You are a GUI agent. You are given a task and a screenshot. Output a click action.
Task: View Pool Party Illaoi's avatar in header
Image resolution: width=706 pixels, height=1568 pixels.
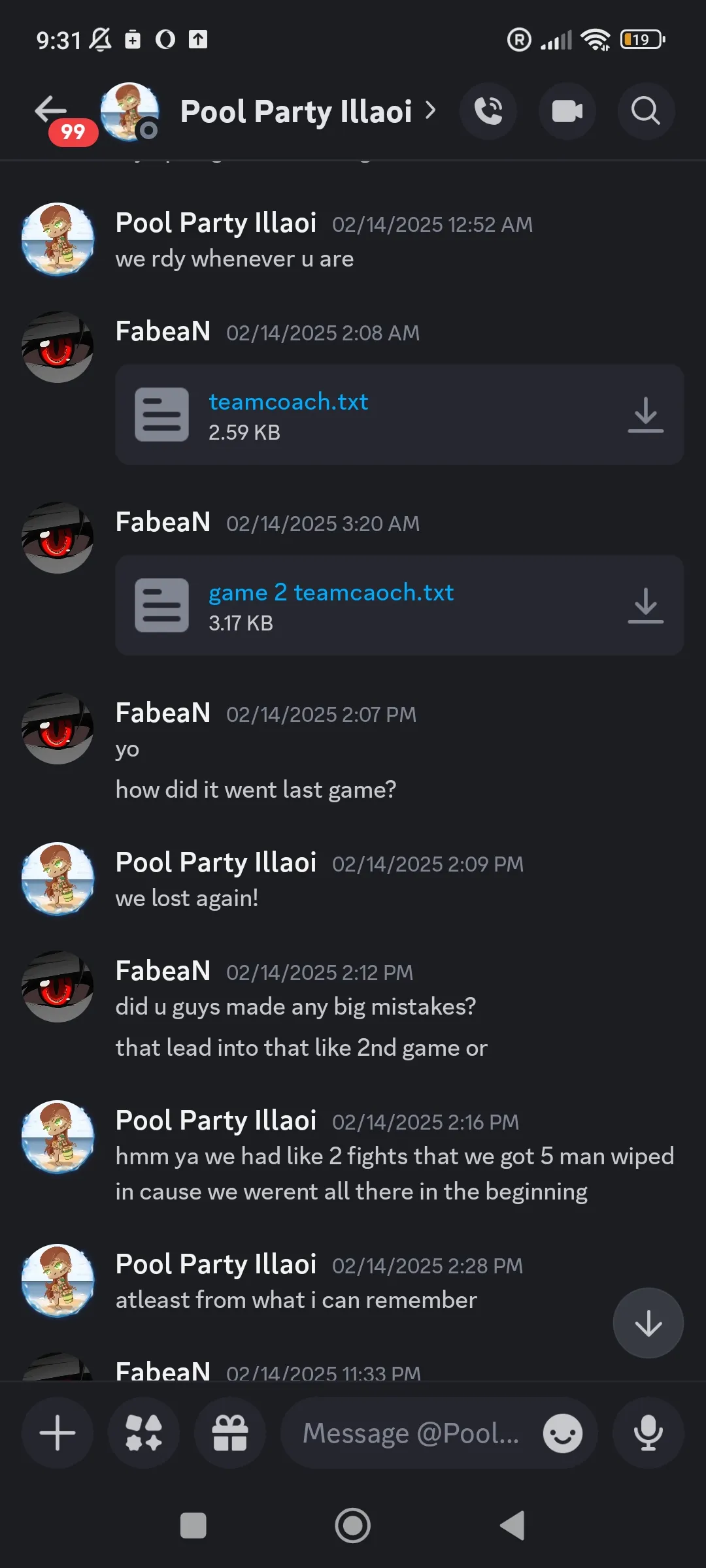click(129, 111)
